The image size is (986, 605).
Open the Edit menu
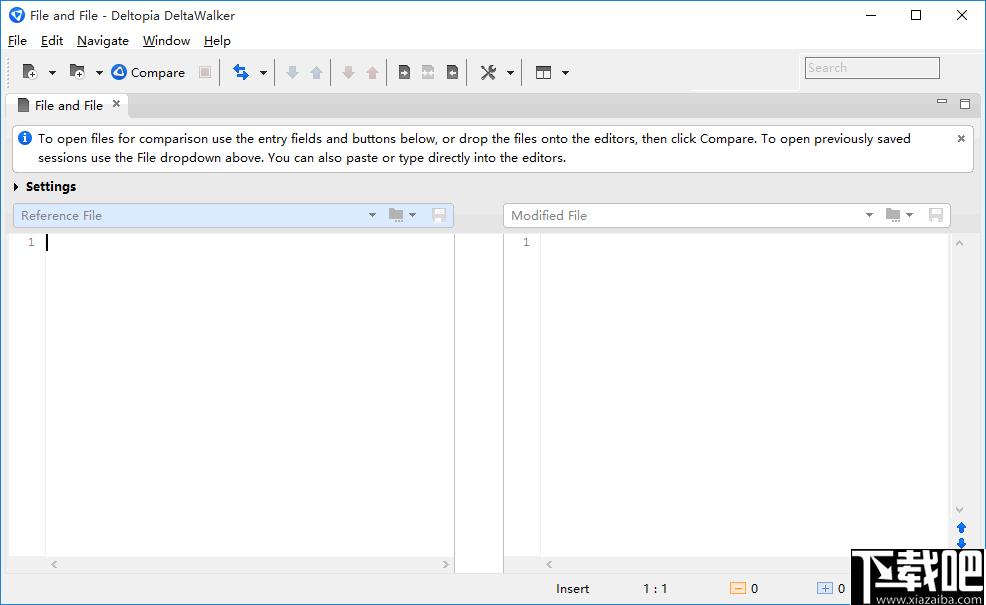pos(52,41)
